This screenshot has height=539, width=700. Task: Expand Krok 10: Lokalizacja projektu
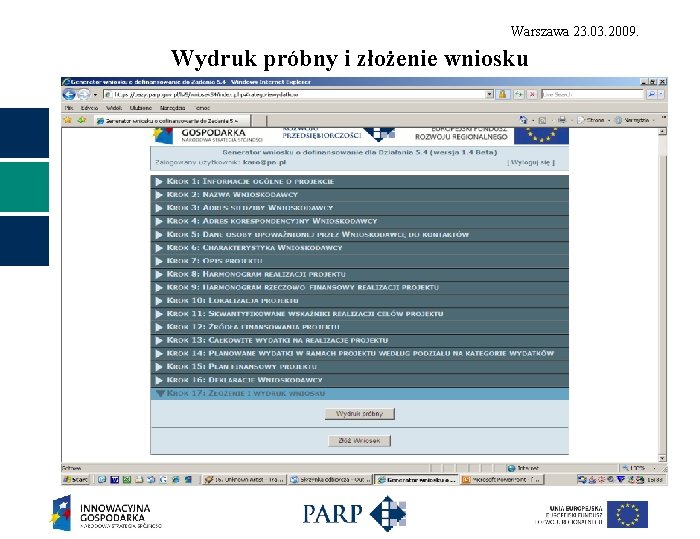[x=360, y=301]
